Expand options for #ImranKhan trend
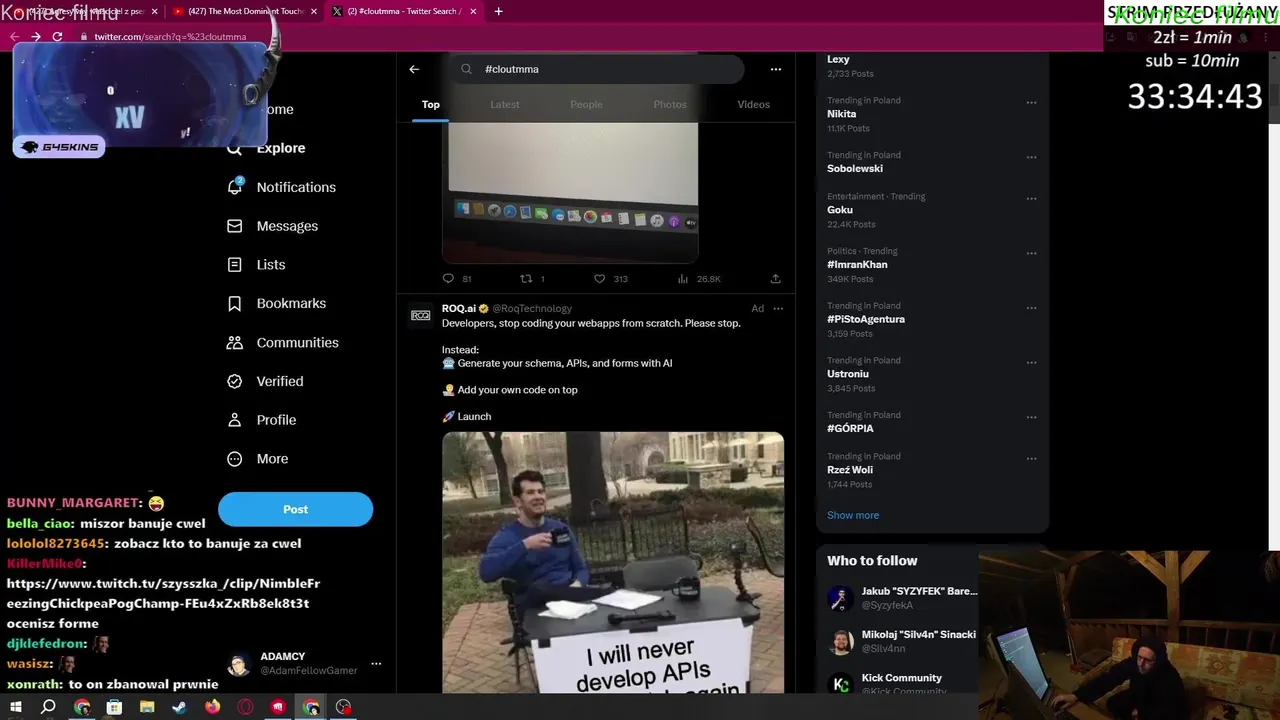 1031,253
